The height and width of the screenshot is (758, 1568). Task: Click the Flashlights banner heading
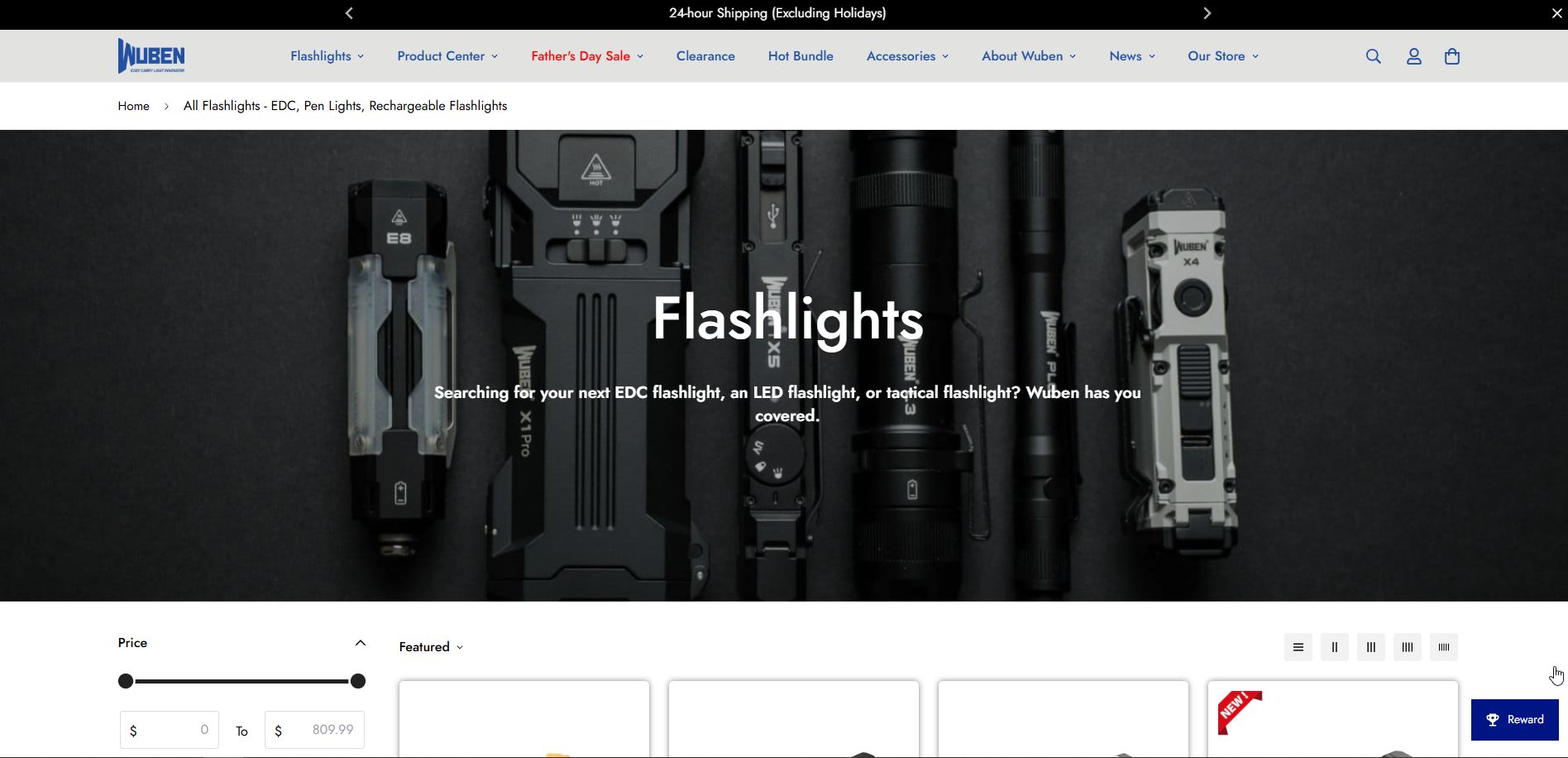point(787,319)
